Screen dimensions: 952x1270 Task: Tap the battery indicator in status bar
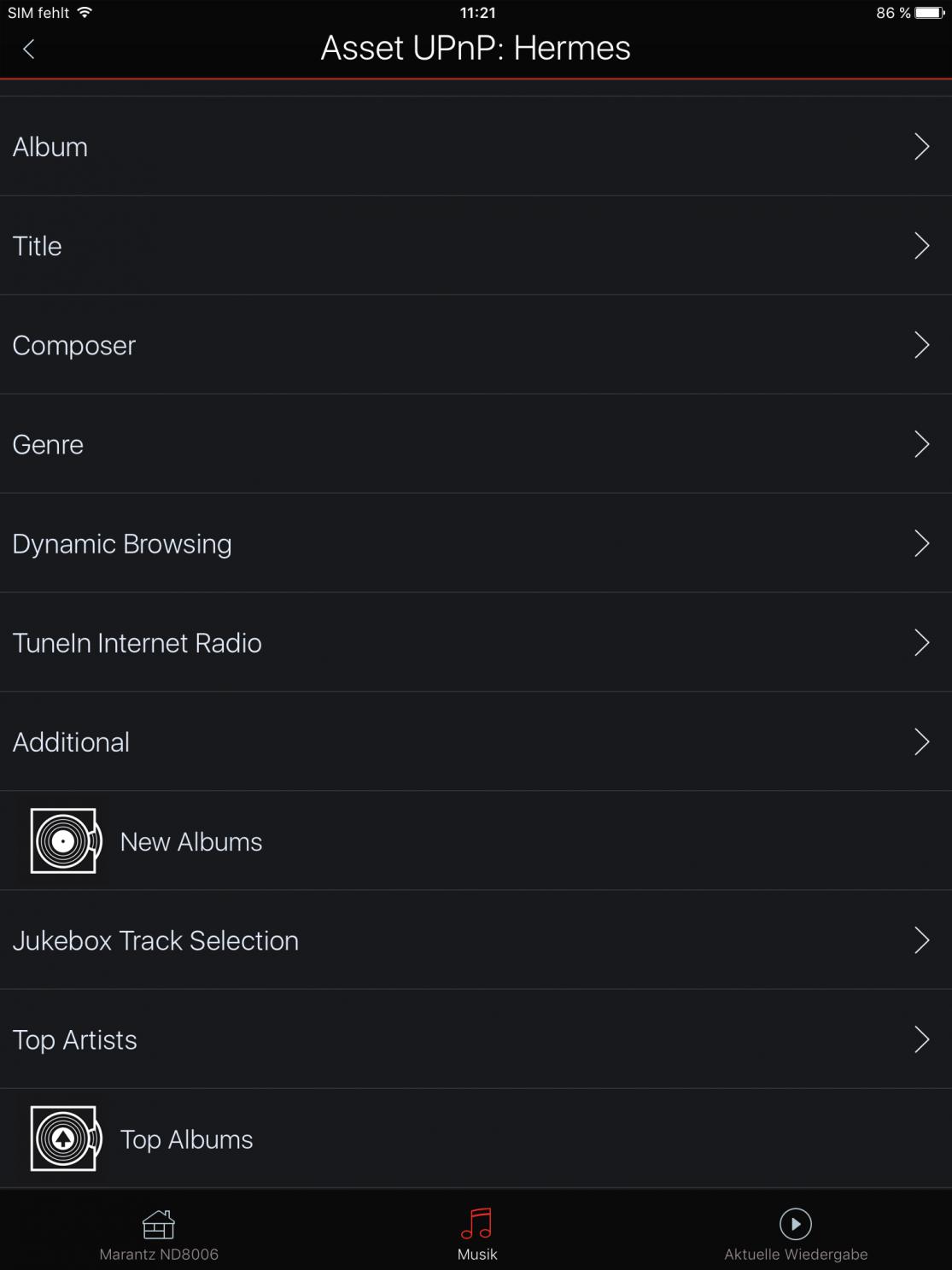[929, 13]
